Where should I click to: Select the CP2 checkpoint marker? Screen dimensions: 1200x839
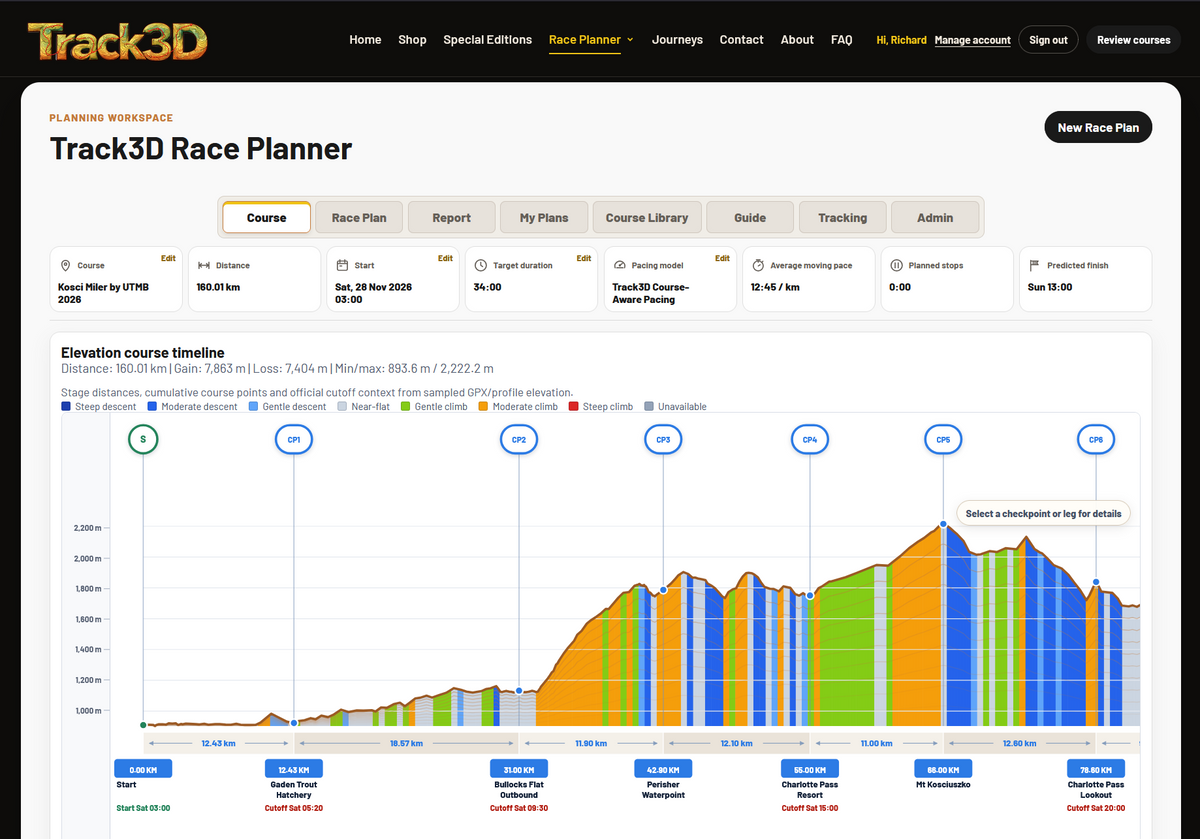tap(519, 440)
